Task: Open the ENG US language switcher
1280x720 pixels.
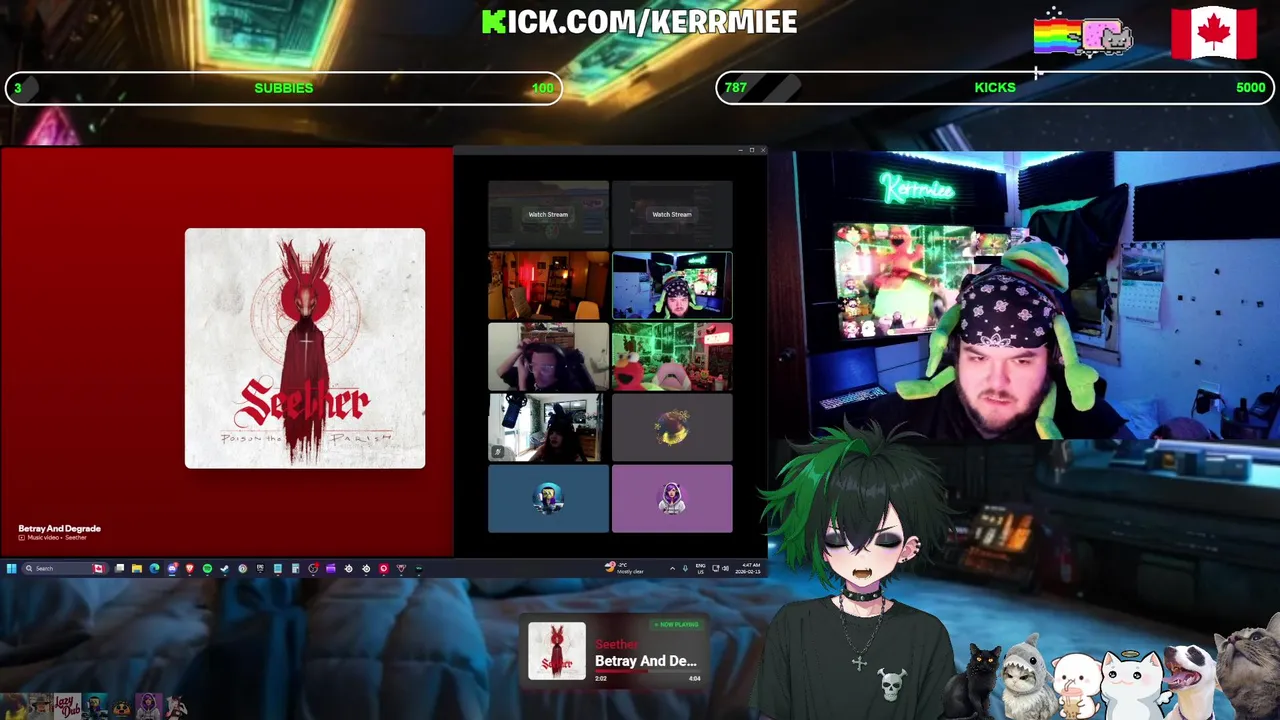Action: pyautogui.click(x=700, y=568)
